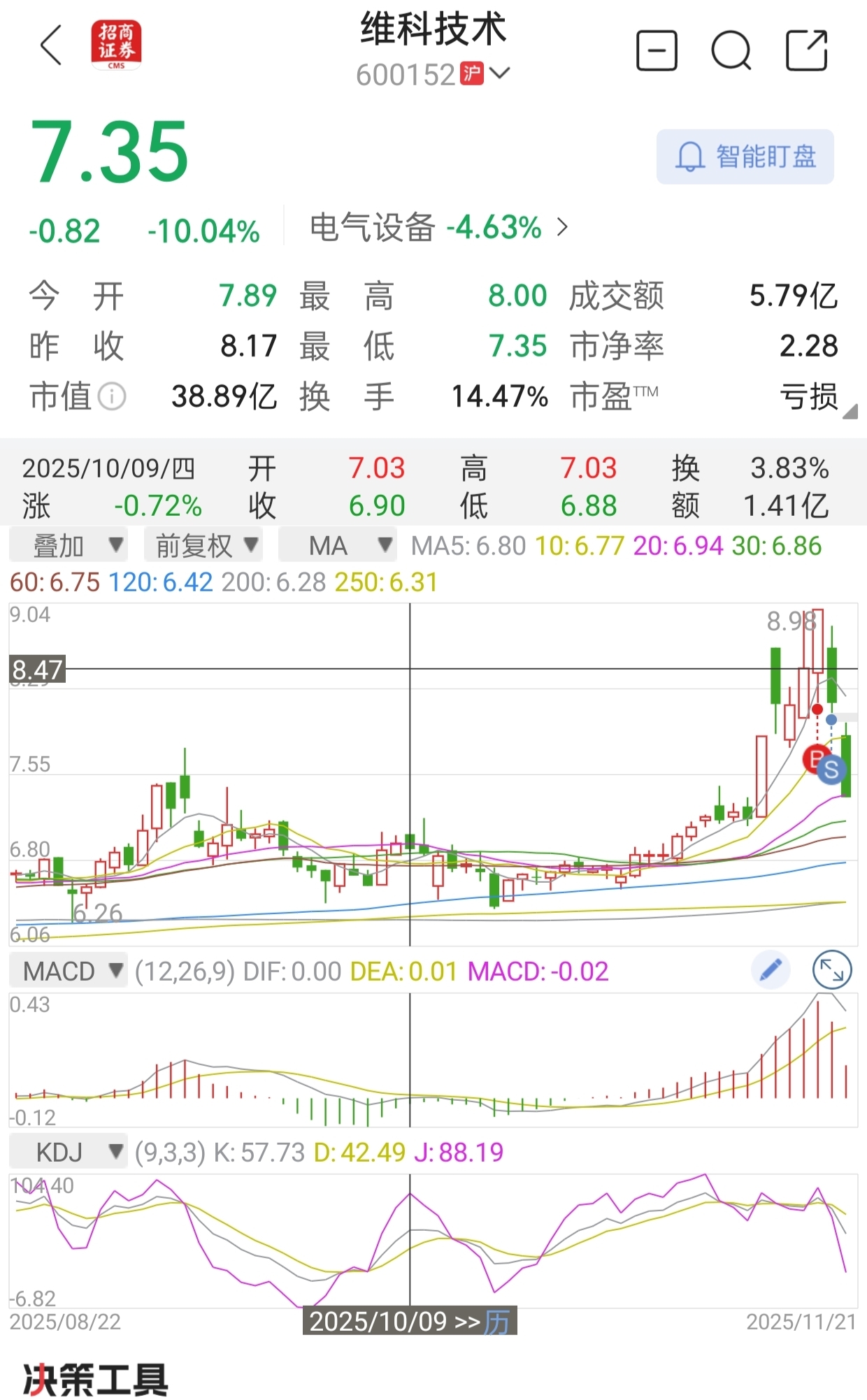Tap the 2025/08/22 start date label
Screen dimensions: 867x1400
click(x=65, y=1321)
